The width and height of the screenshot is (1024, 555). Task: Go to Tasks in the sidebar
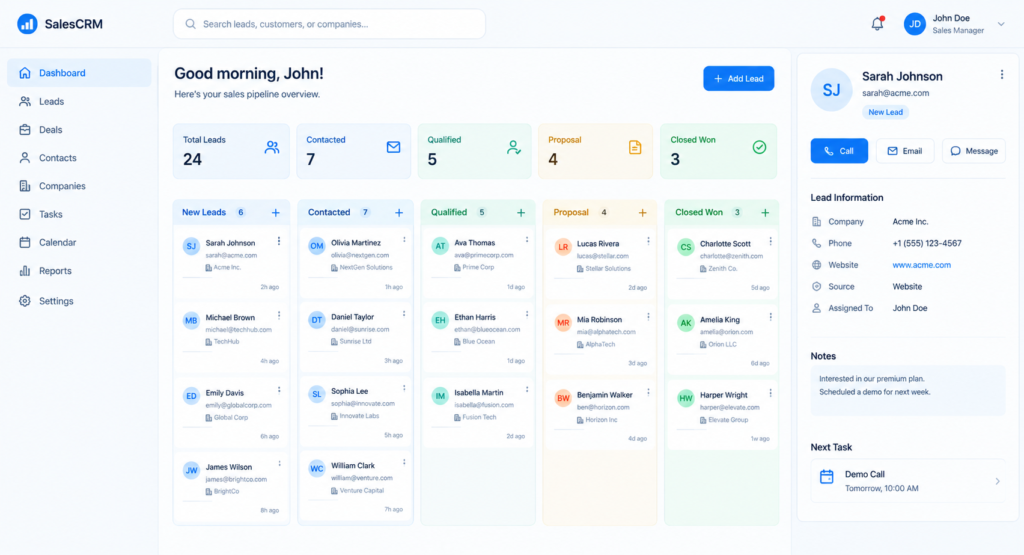[79, 214]
